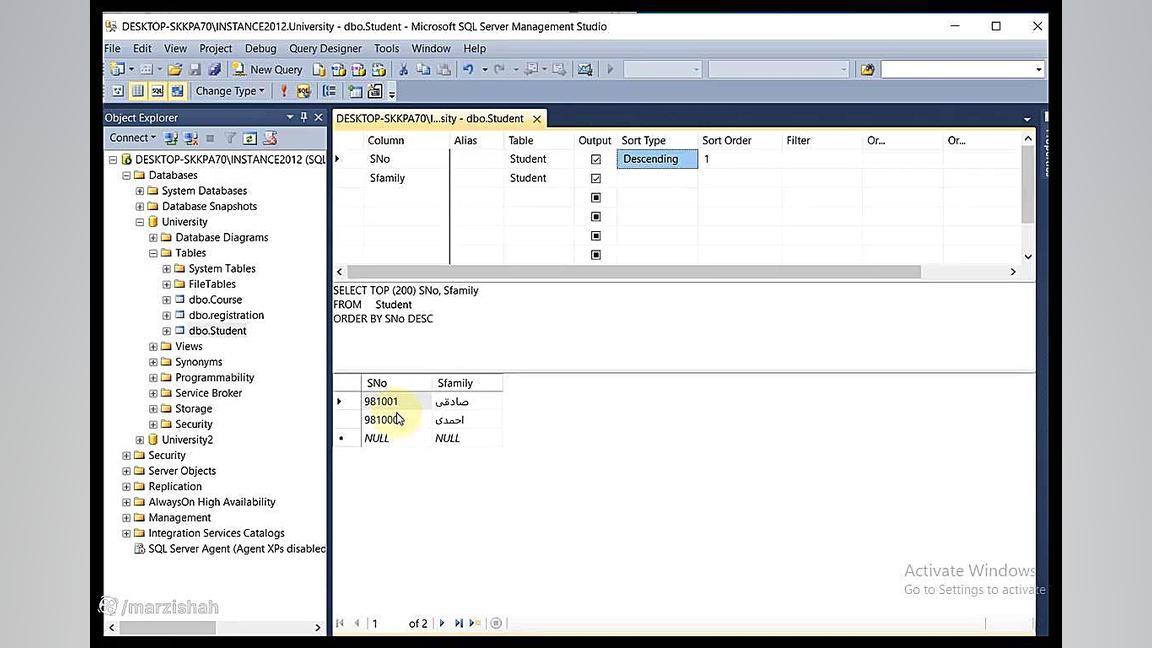Click the Save disk icon
The image size is (1152, 648).
[195, 69]
